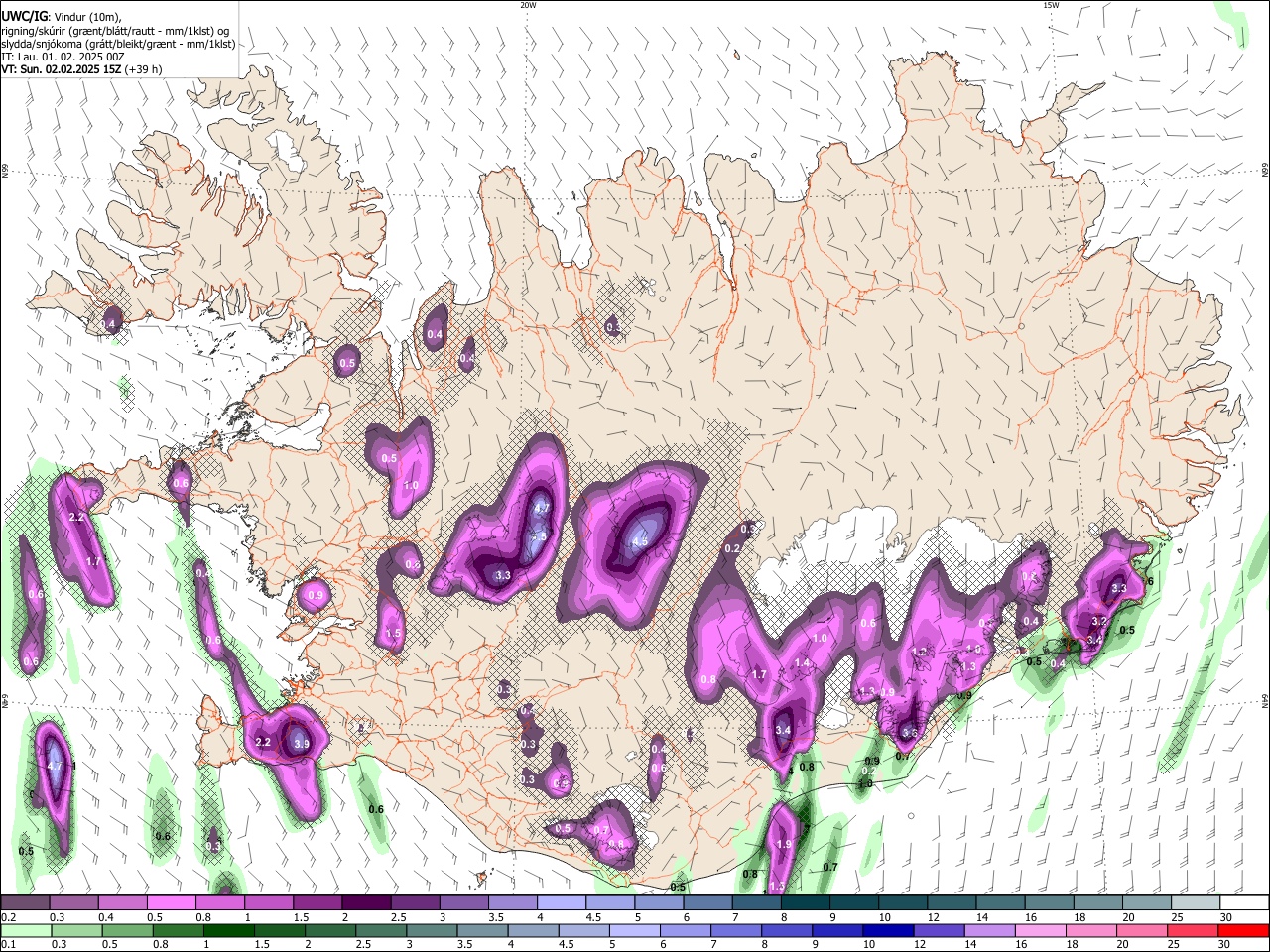This screenshot has height=952, width=1270.
Task: Click the 1.4 value south of Vatnajökull
Action: 803,662
